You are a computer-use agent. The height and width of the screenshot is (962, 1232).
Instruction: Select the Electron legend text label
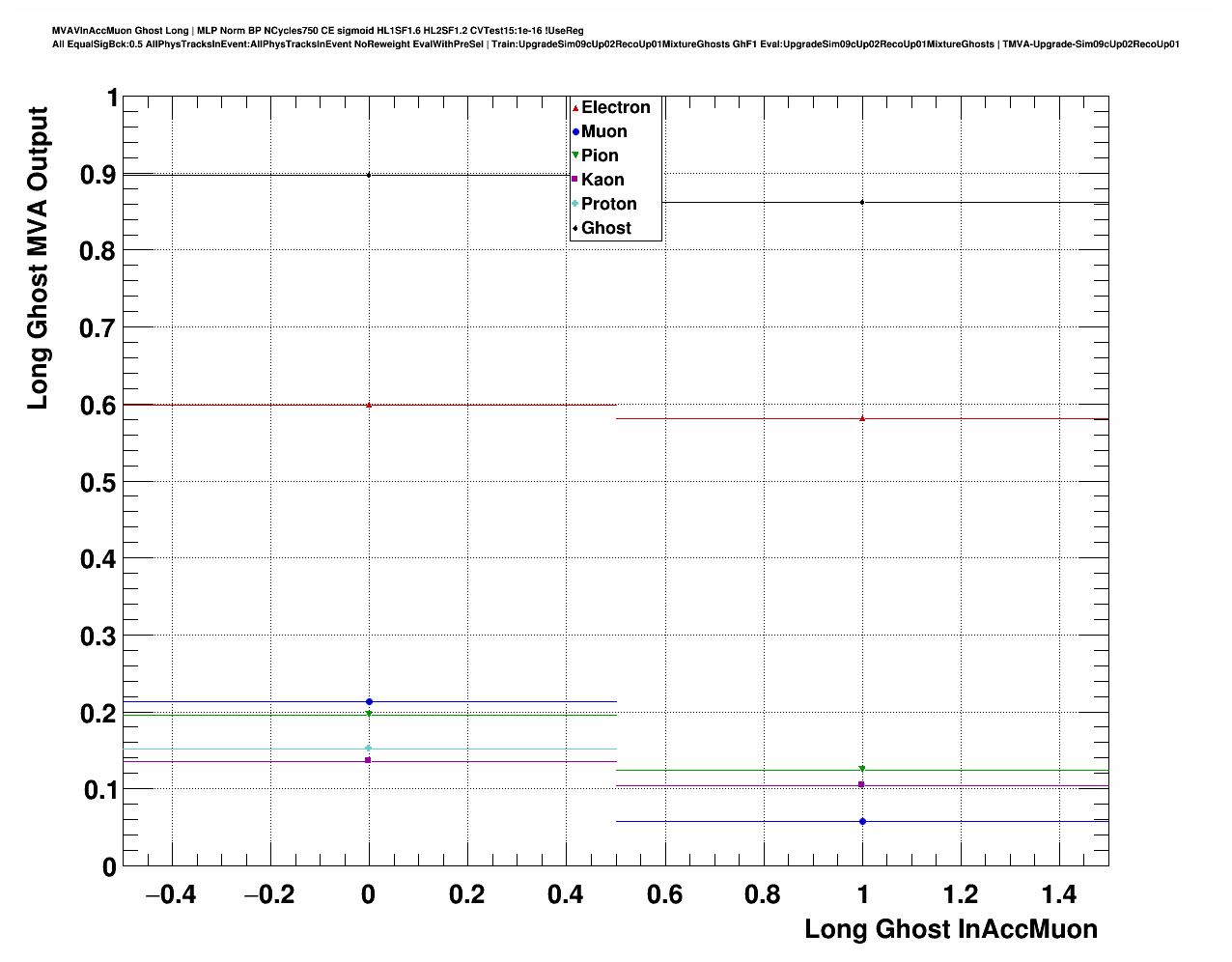(615, 108)
